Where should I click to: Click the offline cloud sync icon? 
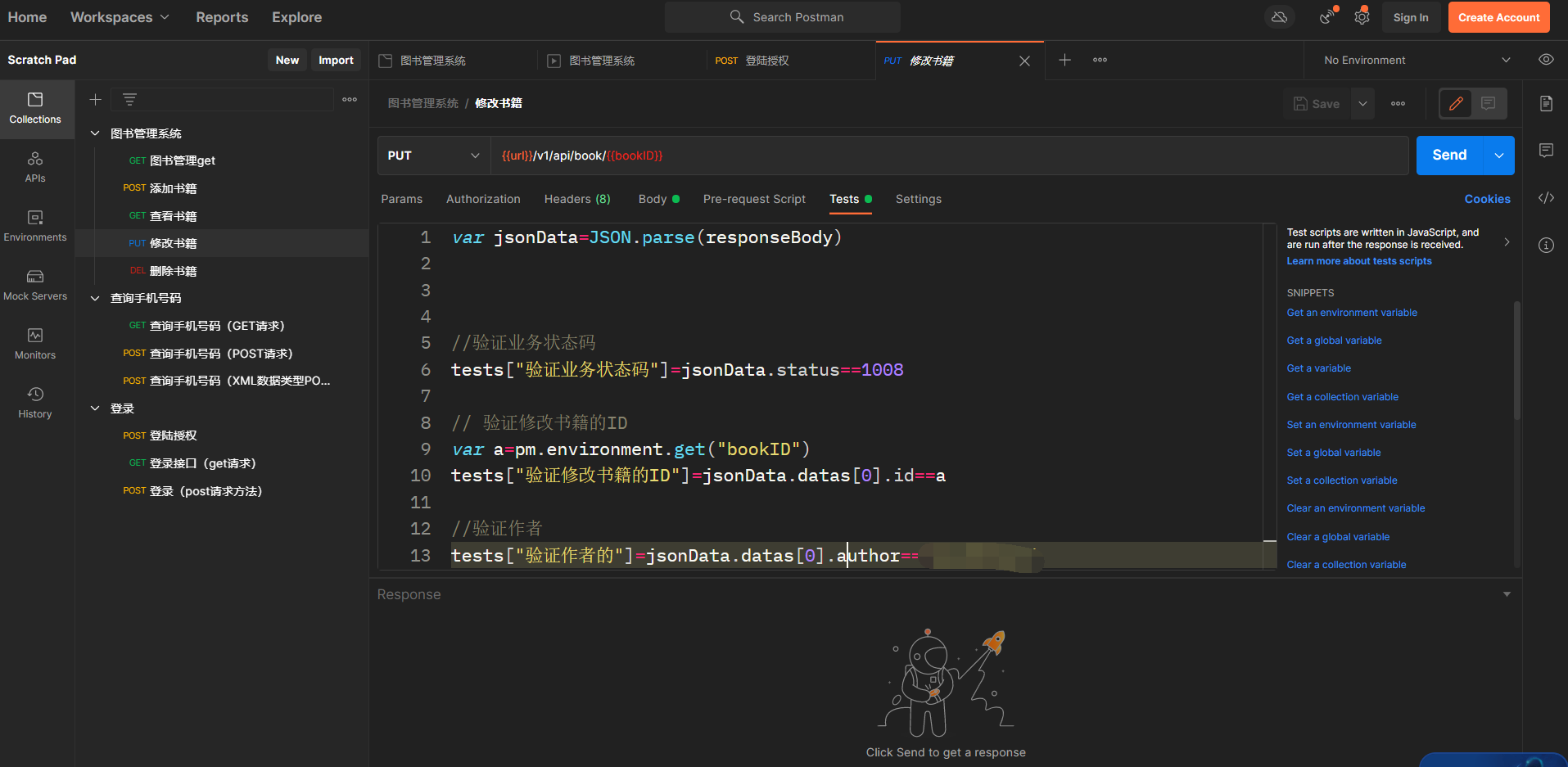pyautogui.click(x=1279, y=17)
